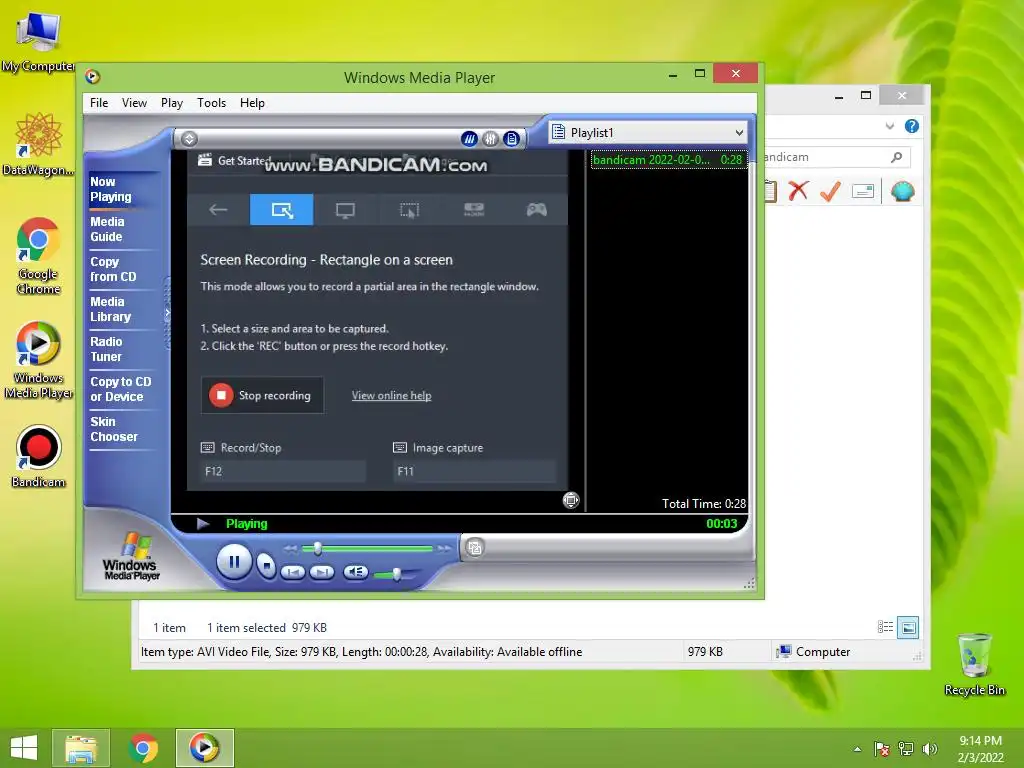Open the Help menu

[x=252, y=103]
